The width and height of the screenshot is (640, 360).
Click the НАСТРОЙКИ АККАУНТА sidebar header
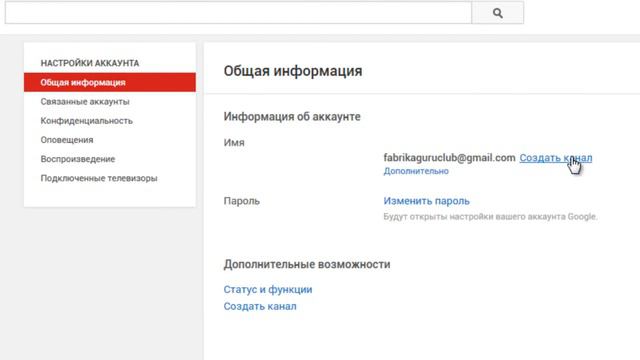pyautogui.click(x=90, y=63)
